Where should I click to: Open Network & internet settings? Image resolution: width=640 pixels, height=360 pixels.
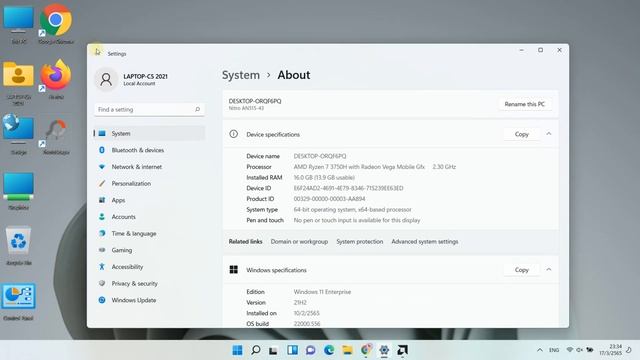(x=149, y=167)
